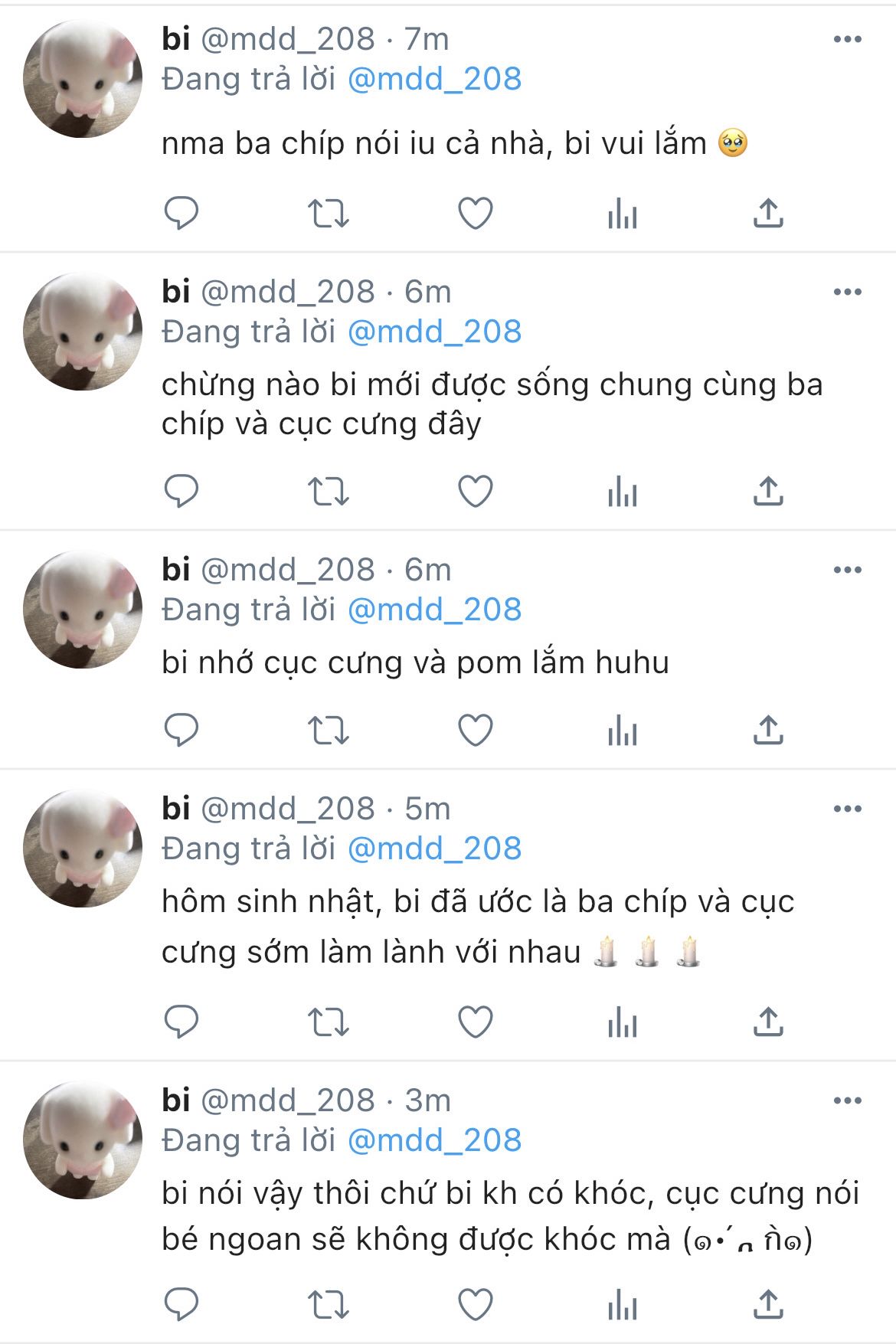Open @mdd_208 mention link in the 3m tweet

[434, 1140]
